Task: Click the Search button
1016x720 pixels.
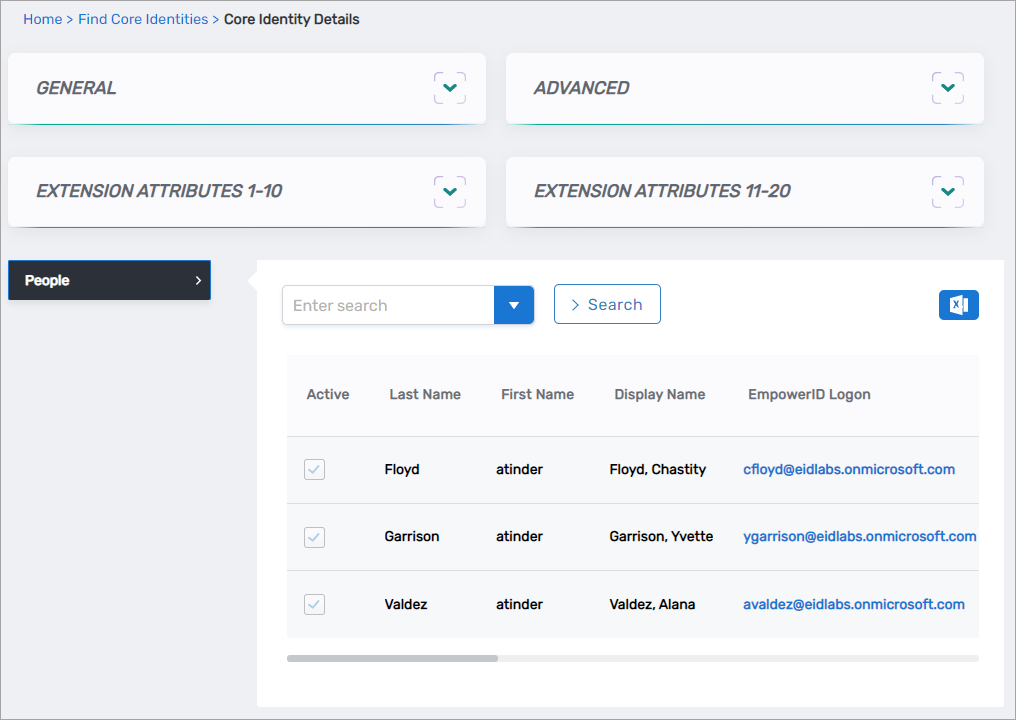Action: [x=607, y=305]
